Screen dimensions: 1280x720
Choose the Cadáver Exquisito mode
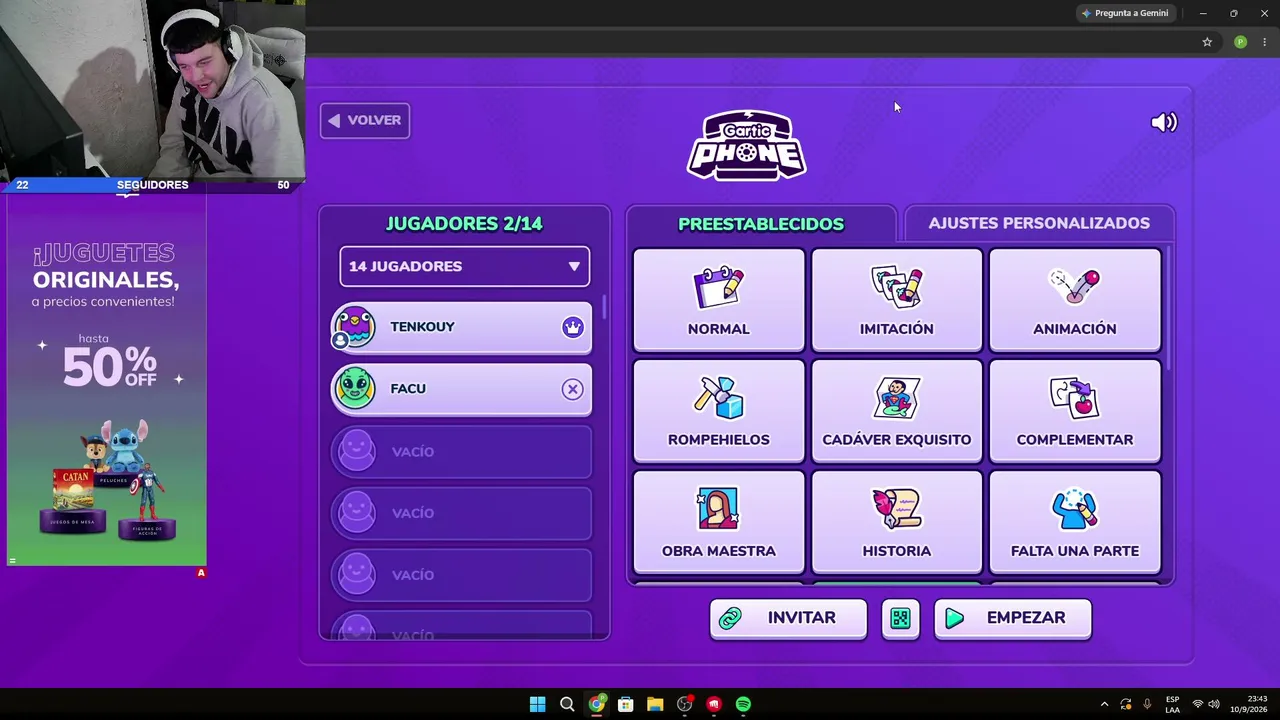coord(897,411)
